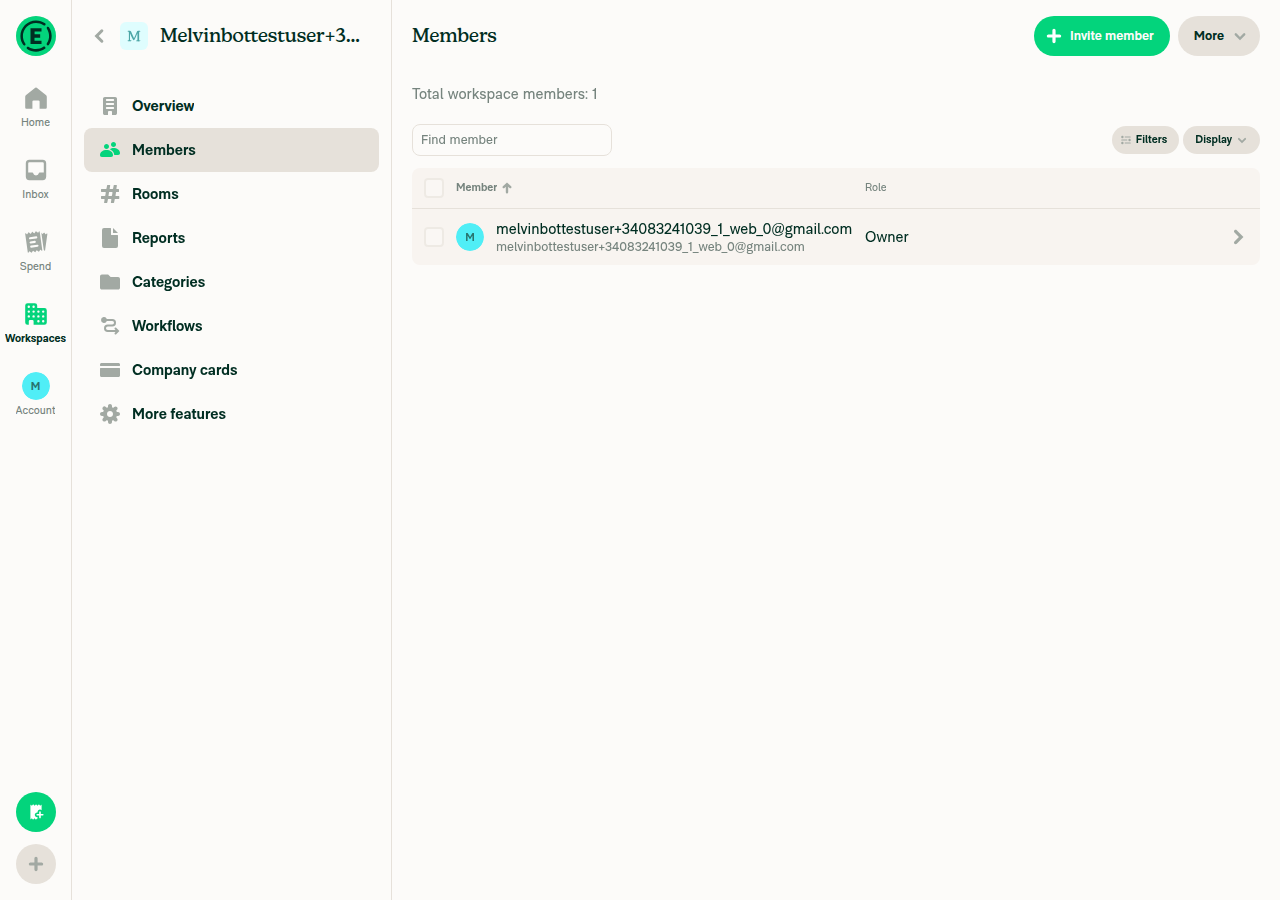Open the Spend receipt icon

point(36,242)
